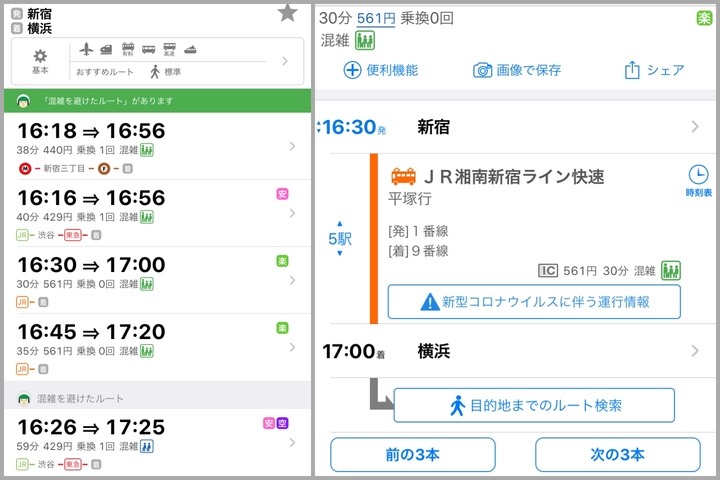The image size is (720, 480).
Task: Toggle the airplane transport option
Action: coord(86,50)
